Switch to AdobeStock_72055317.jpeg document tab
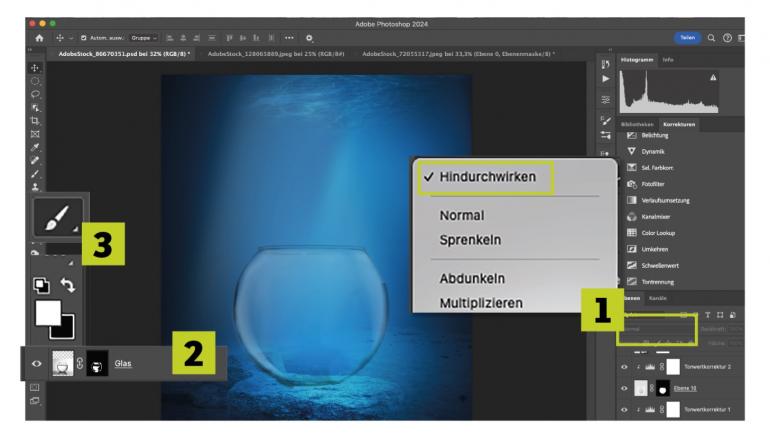770x438 pixels. (x=458, y=54)
